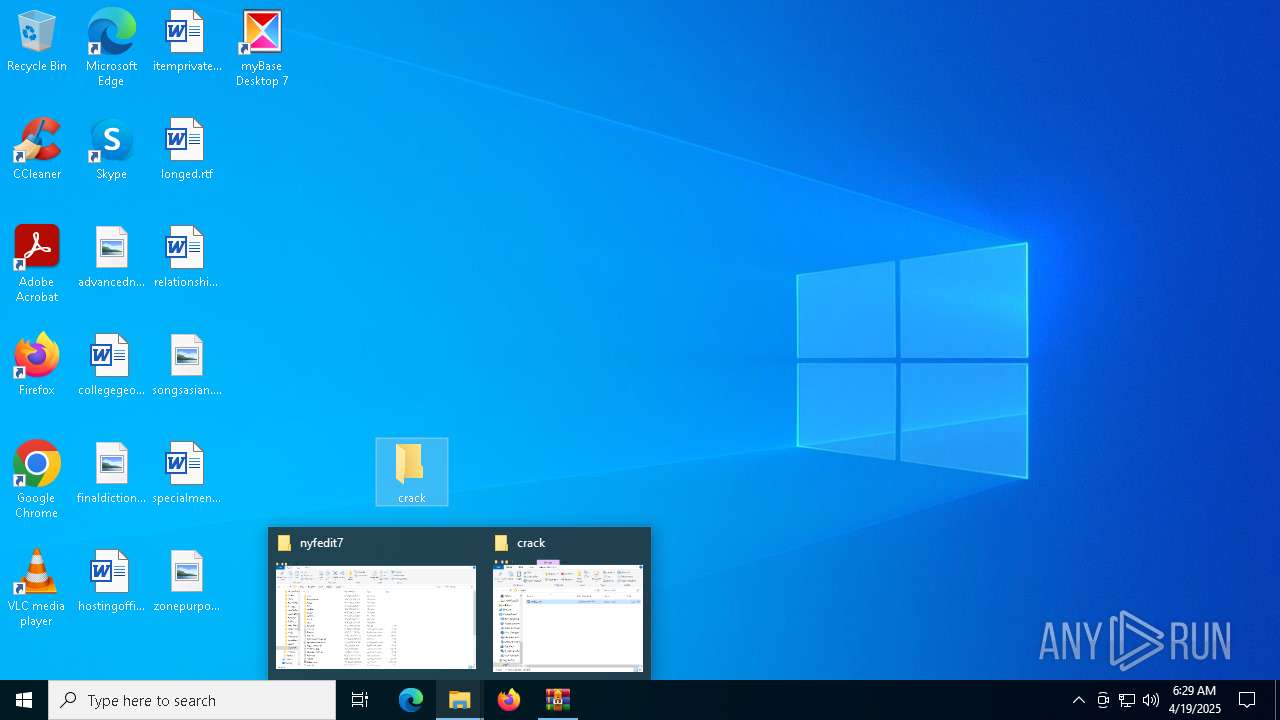Switch to crack Explorer window preview

pos(568,617)
